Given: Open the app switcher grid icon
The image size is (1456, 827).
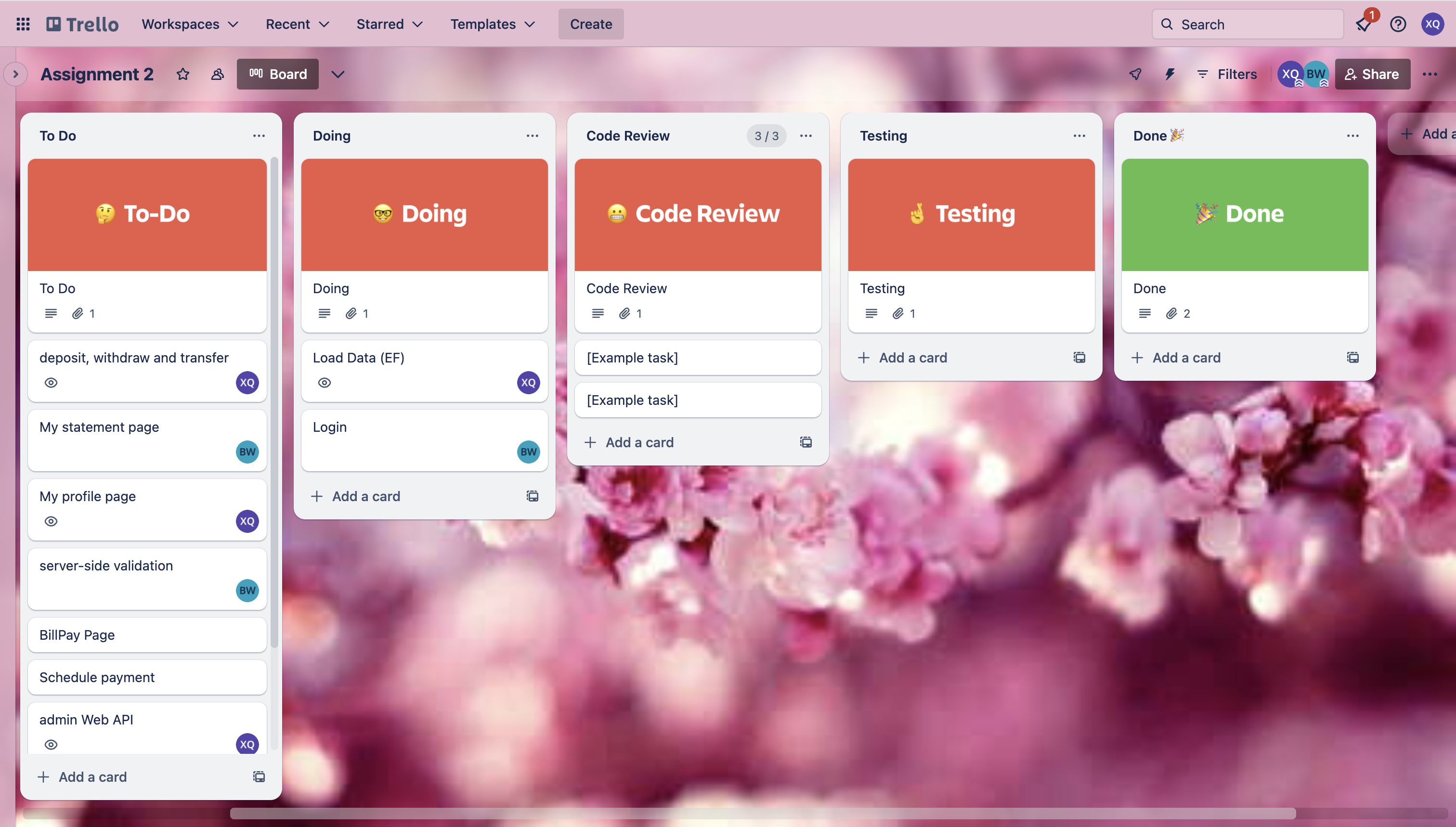Looking at the screenshot, I should pyautogui.click(x=23, y=24).
